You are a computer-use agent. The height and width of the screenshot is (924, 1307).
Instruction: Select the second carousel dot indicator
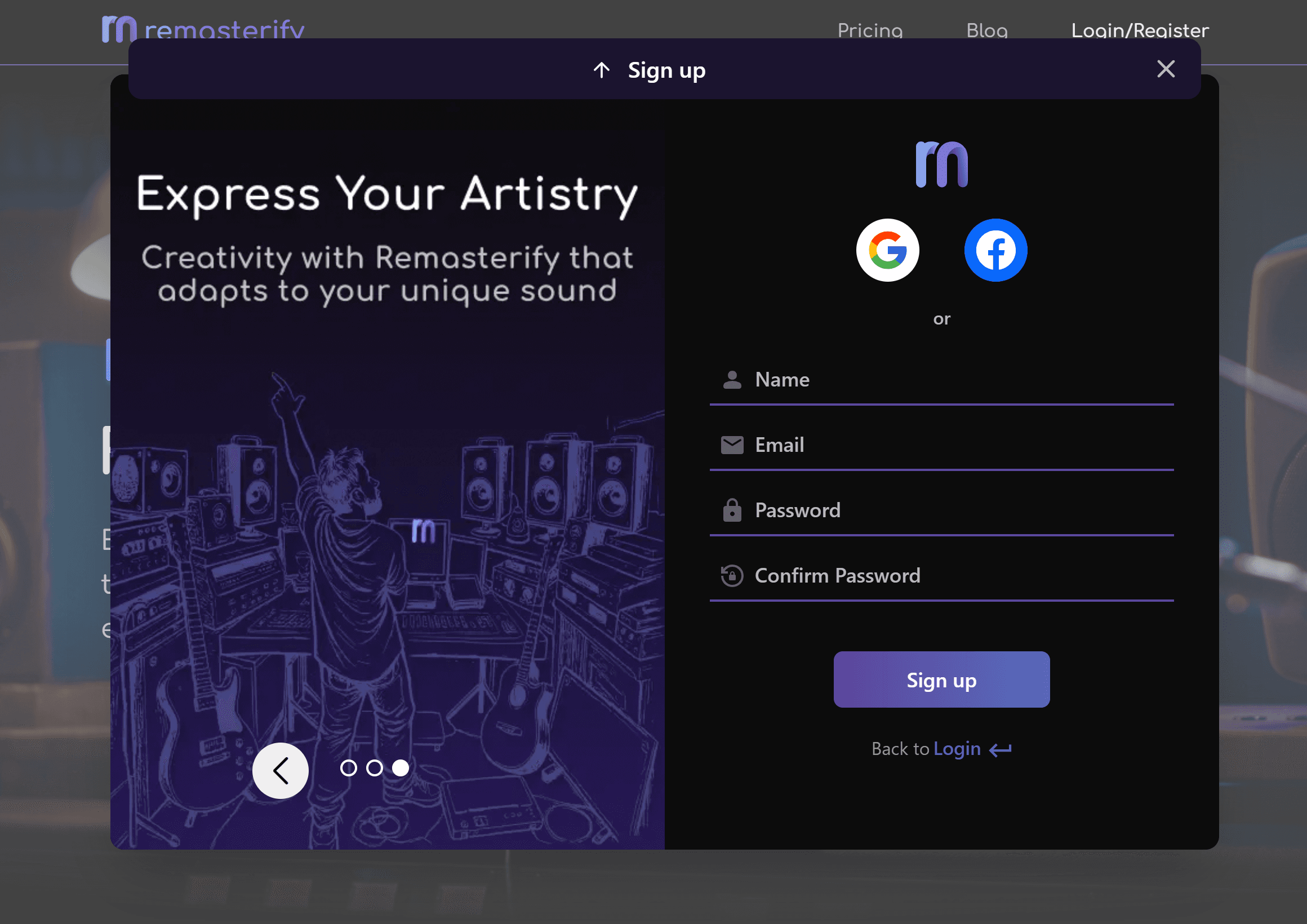[x=374, y=768]
